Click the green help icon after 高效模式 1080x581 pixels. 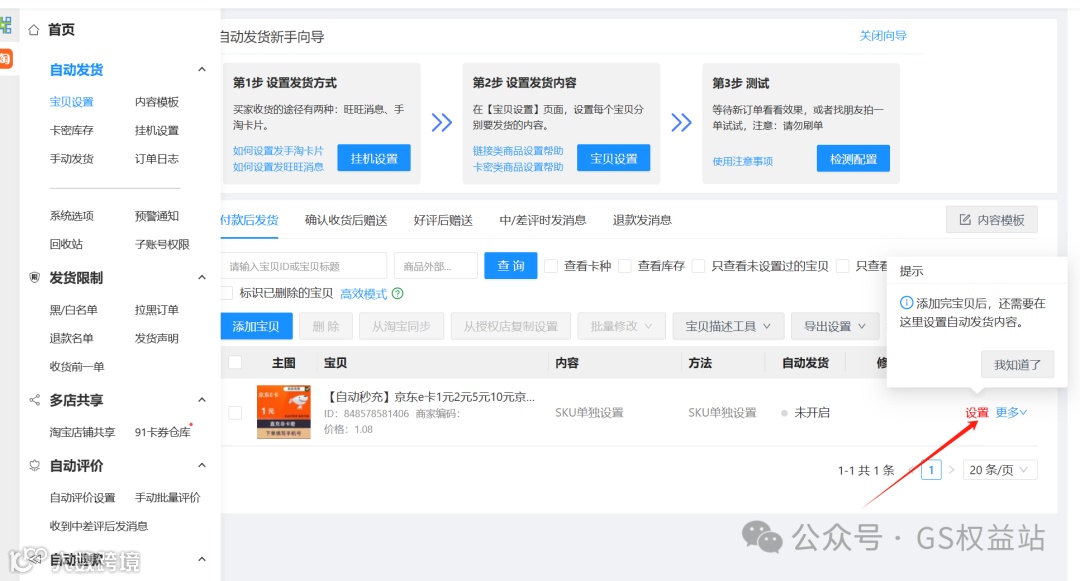(x=397, y=293)
